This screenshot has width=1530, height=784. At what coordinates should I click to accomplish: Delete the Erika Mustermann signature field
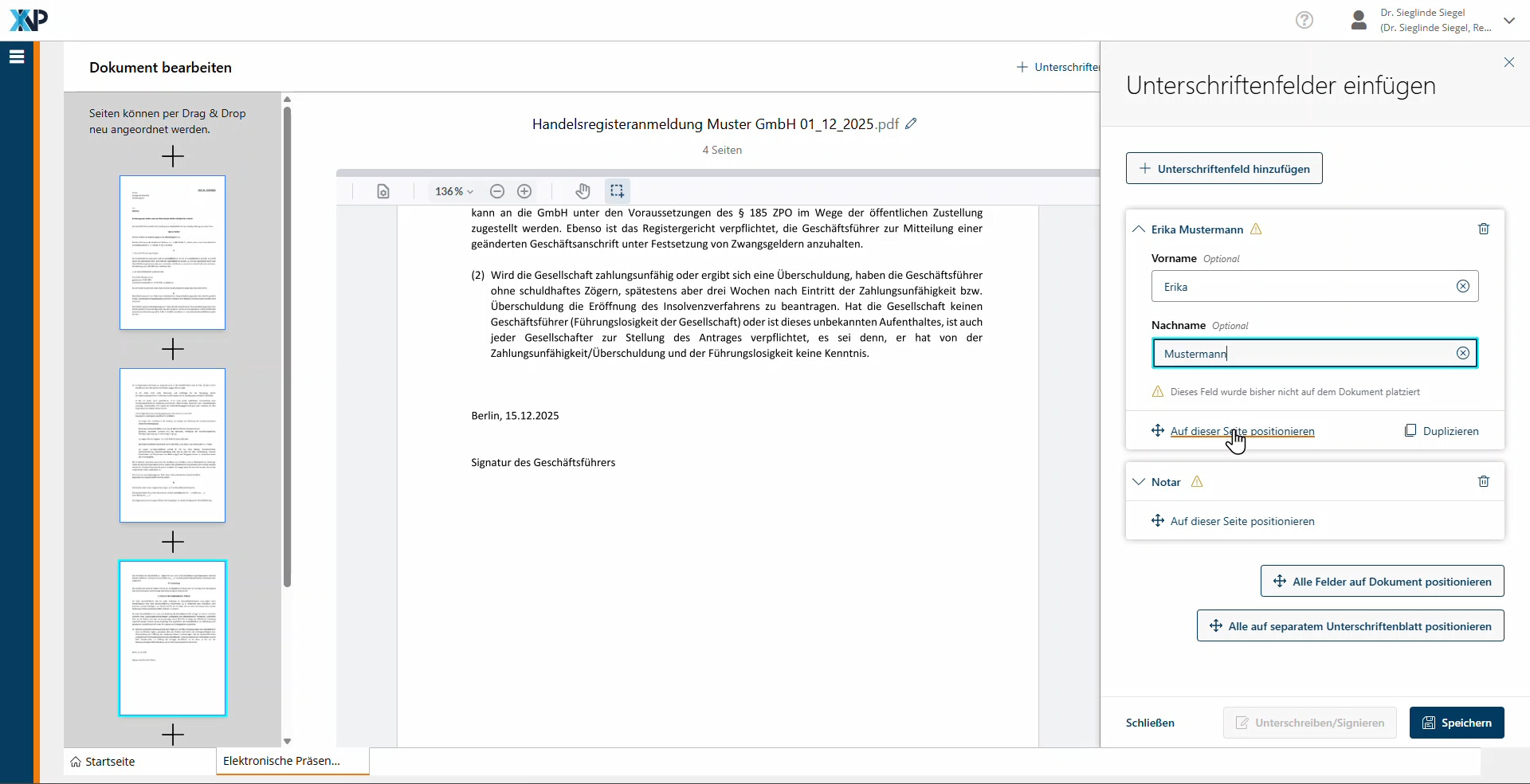click(1483, 229)
